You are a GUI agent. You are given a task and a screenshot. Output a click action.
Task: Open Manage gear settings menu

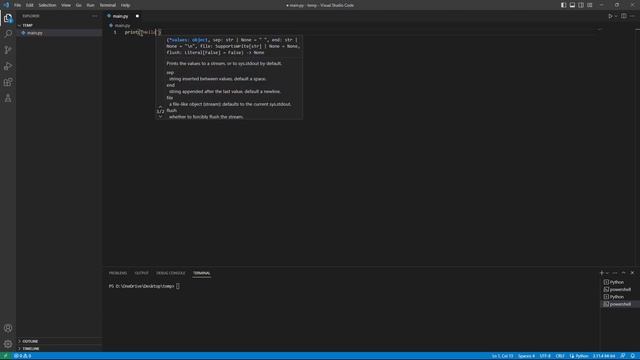[8, 344]
